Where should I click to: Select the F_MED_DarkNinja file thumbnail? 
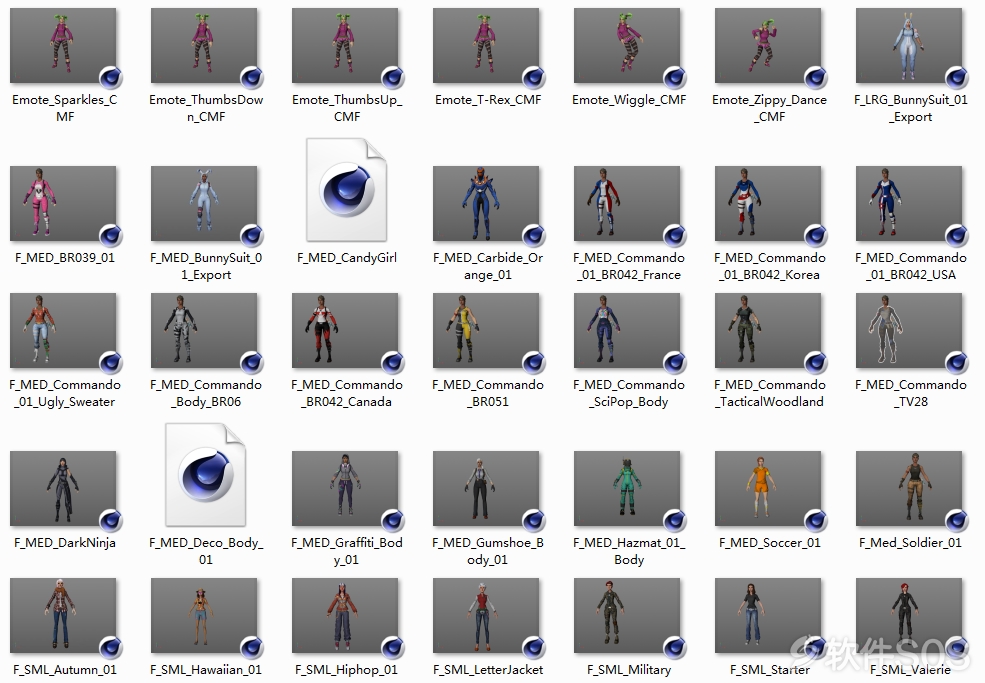coord(63,488)
